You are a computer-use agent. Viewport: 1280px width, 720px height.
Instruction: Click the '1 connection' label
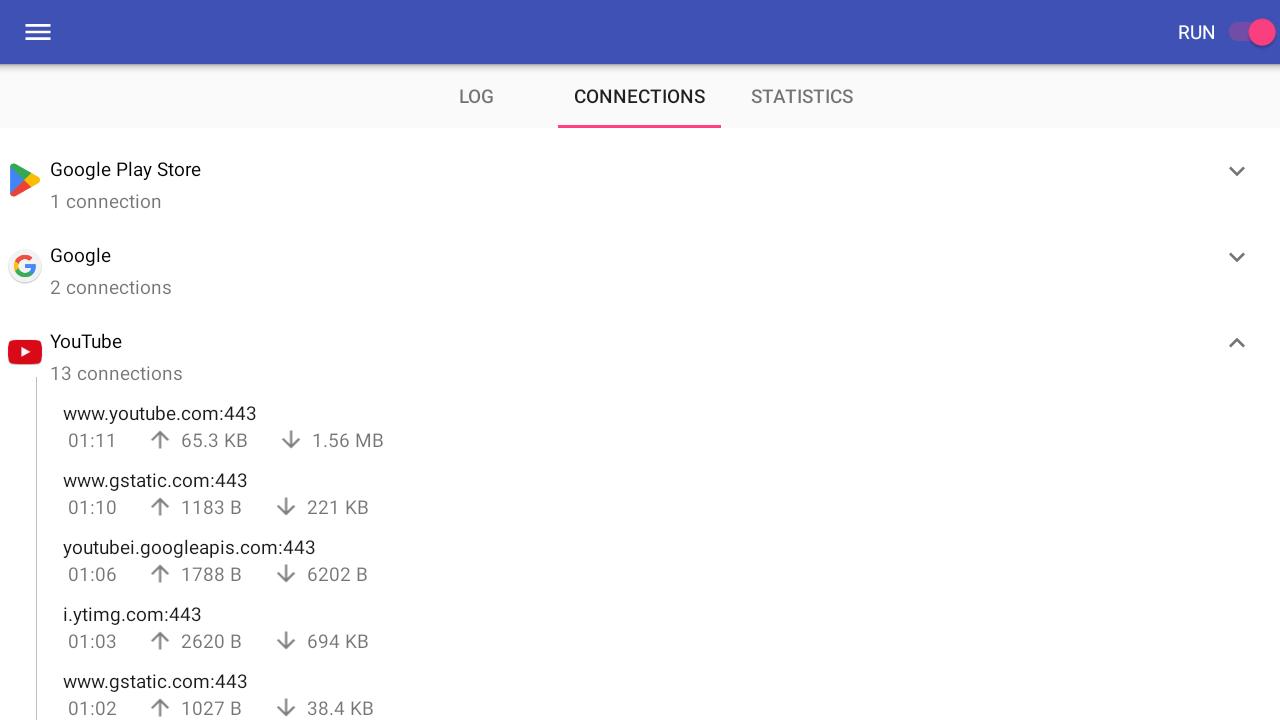pos(106,202)
